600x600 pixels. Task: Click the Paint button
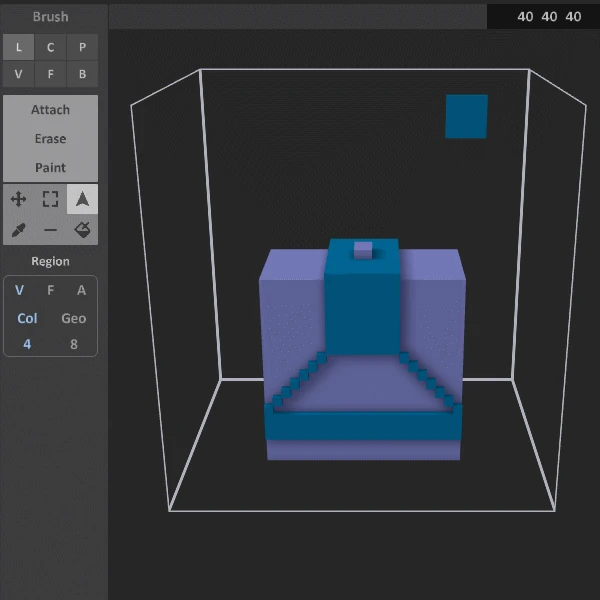(x=50, y=167)
